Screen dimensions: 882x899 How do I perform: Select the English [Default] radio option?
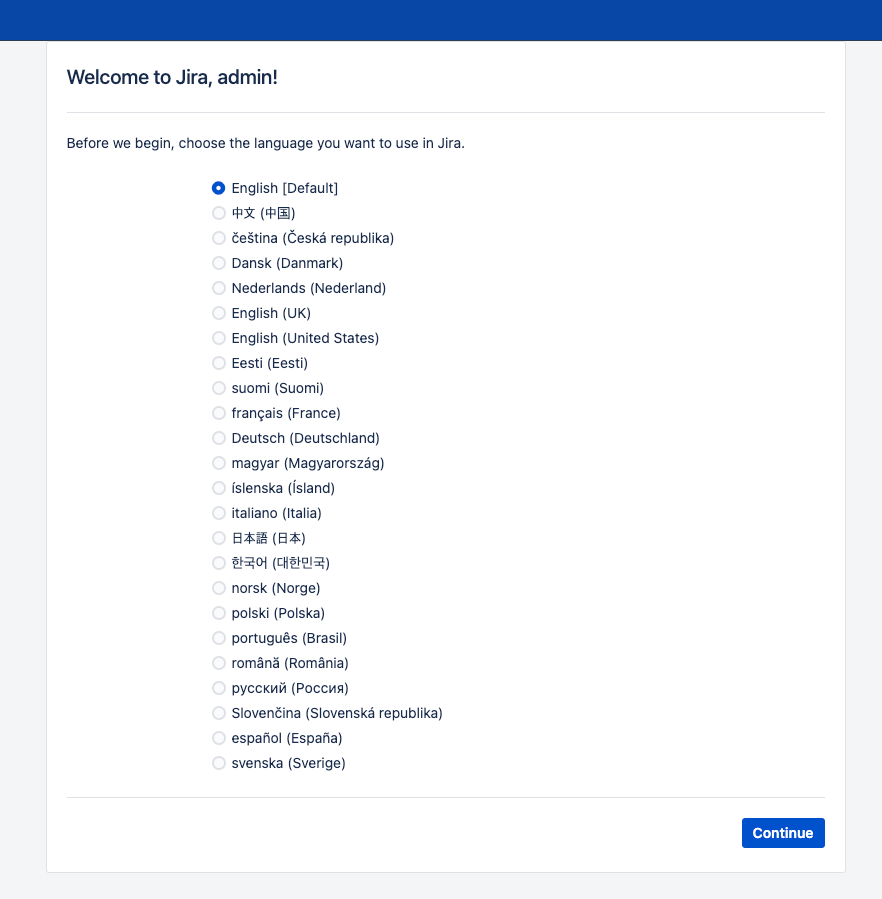(218, 188)
